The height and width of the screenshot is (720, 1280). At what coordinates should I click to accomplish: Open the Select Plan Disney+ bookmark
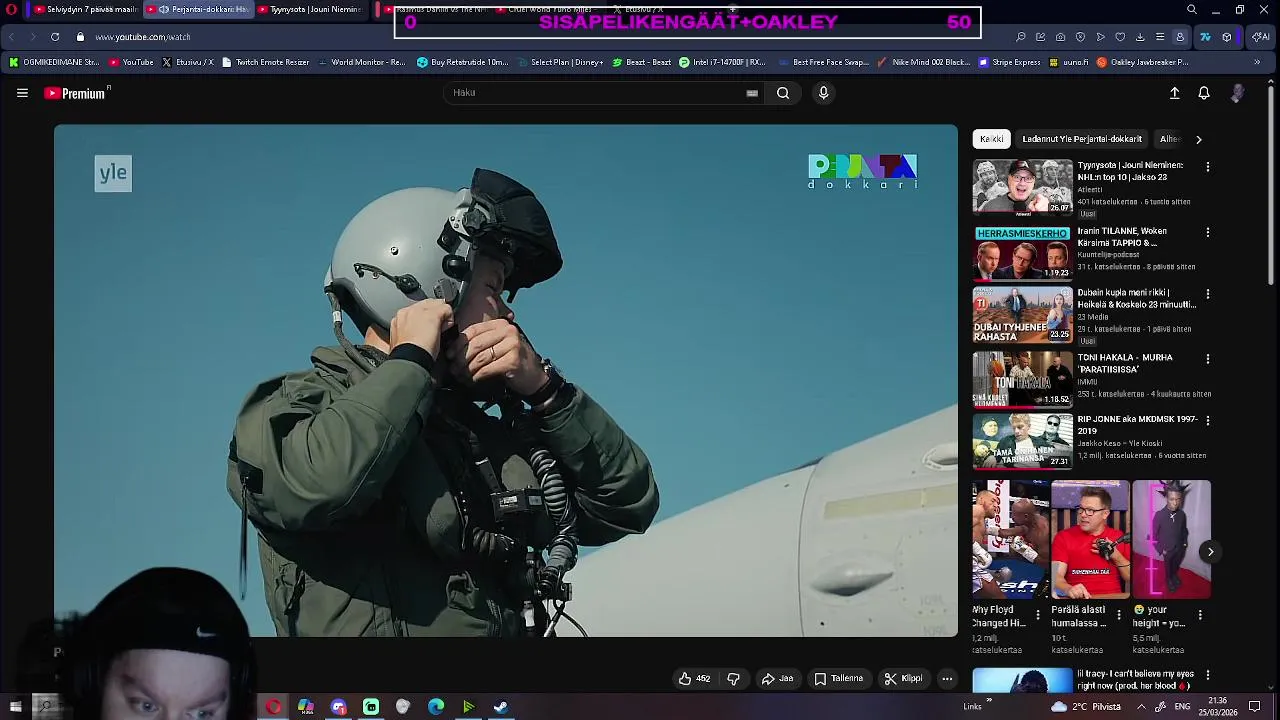tap(560, 62)
